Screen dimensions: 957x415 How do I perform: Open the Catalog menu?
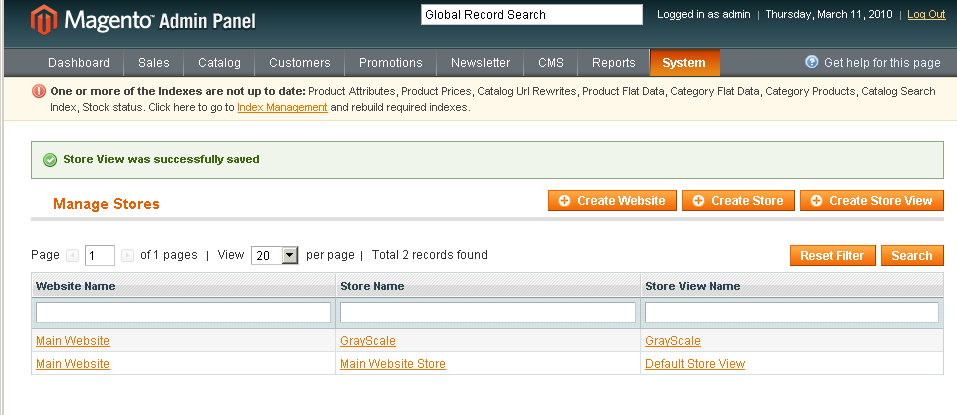[219, 63]
